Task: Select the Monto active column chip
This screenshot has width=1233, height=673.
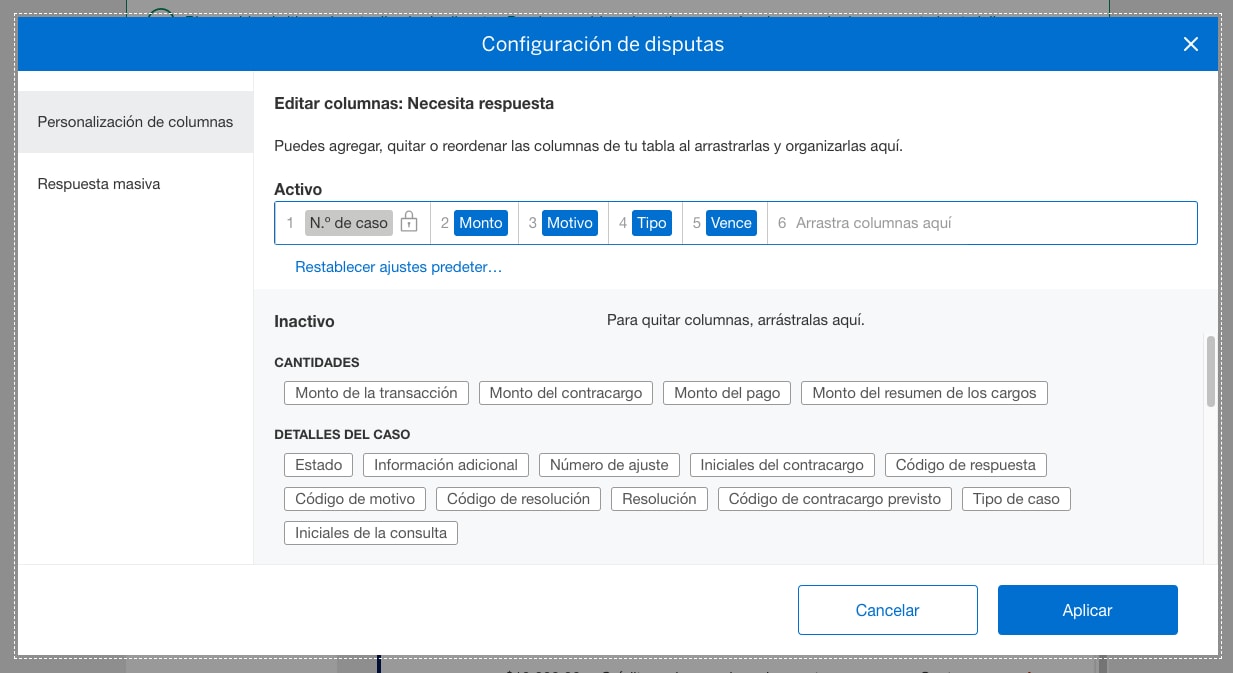Action: pyautogui.click(x=481, y=222)
